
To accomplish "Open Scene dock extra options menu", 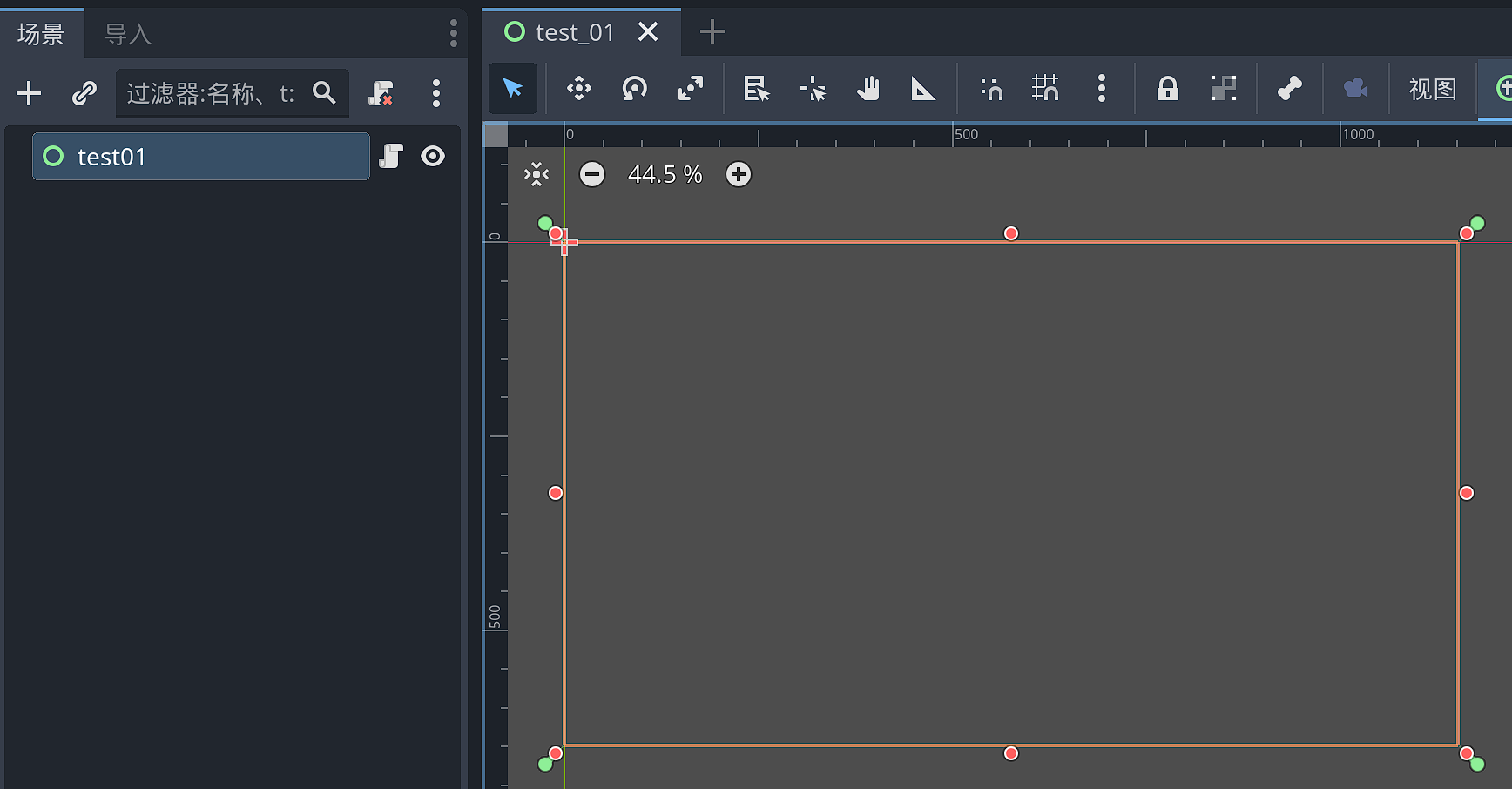I will [x=436, y=93].
